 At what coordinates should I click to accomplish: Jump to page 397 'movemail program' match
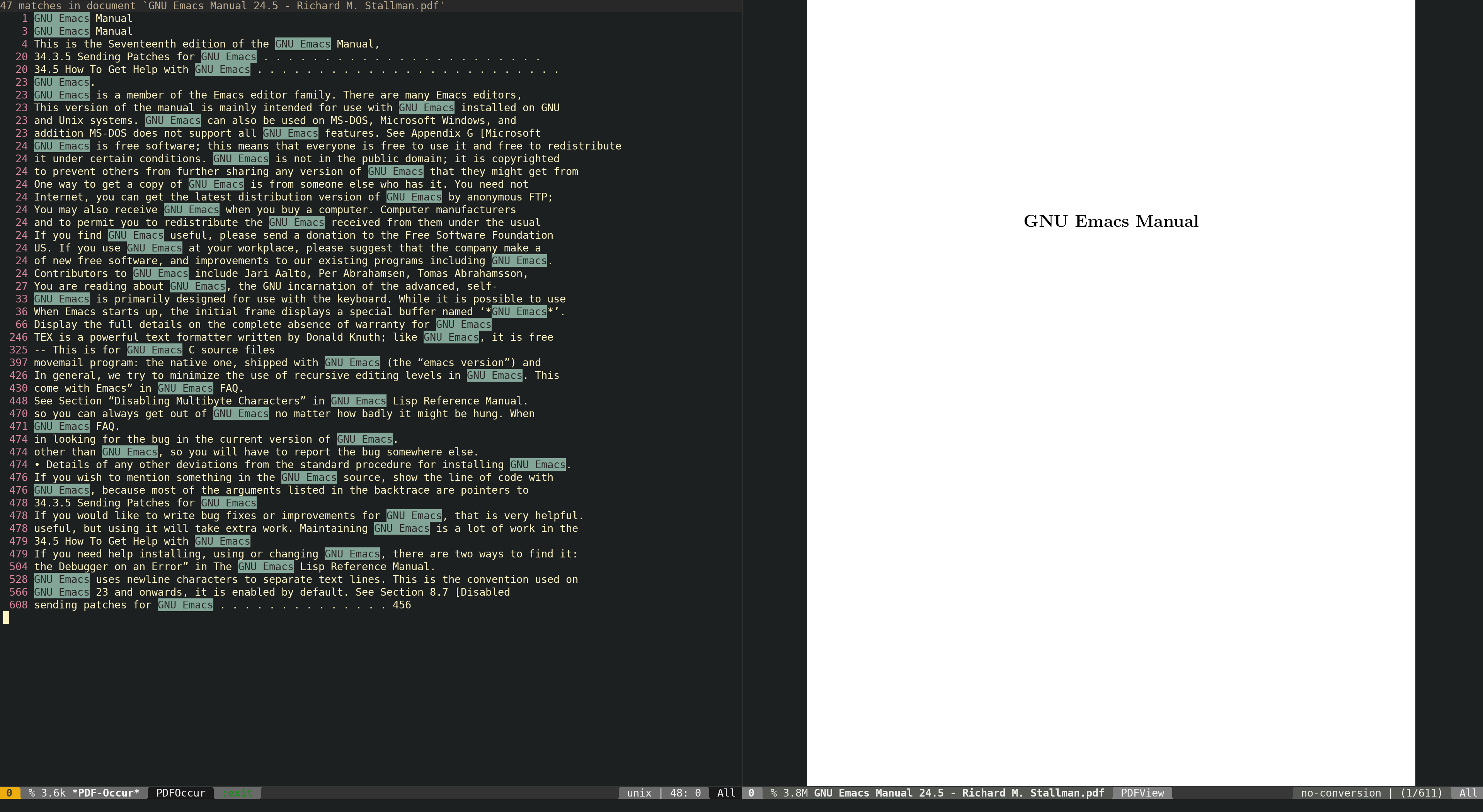pos(287,363)
